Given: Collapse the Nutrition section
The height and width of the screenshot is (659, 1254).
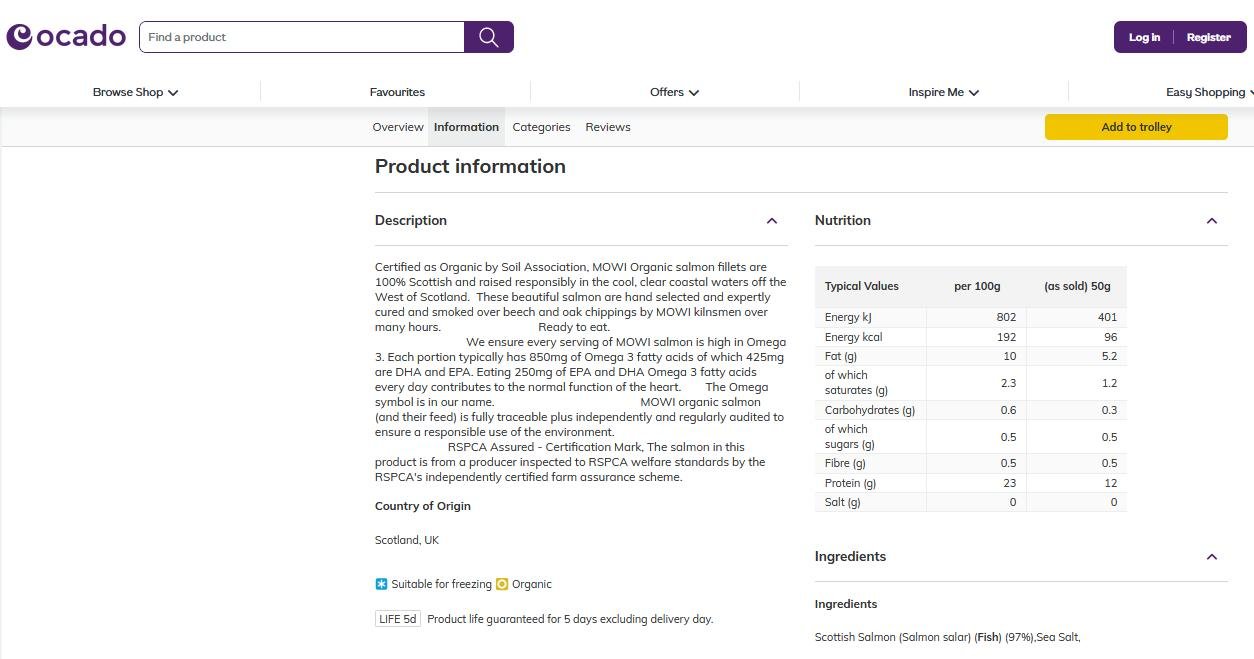Looking at the screenshot, I should point(1212,221).
